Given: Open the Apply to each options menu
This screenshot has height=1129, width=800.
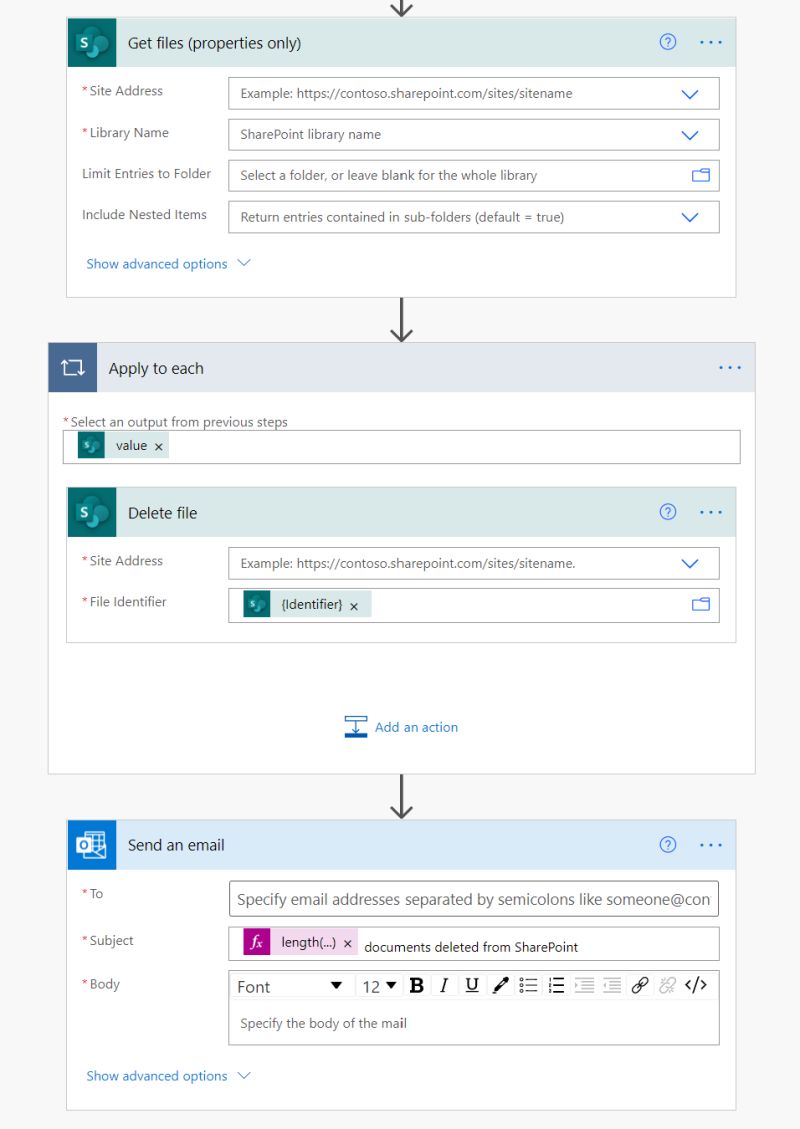Looking at the screenshot, I should point(730,367).
